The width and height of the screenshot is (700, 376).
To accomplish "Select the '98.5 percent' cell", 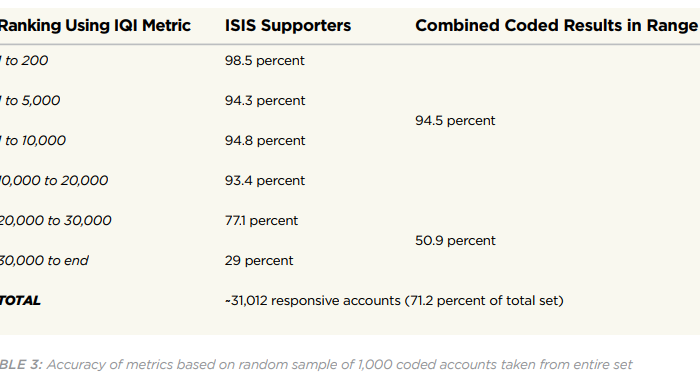I will (265, 60).
